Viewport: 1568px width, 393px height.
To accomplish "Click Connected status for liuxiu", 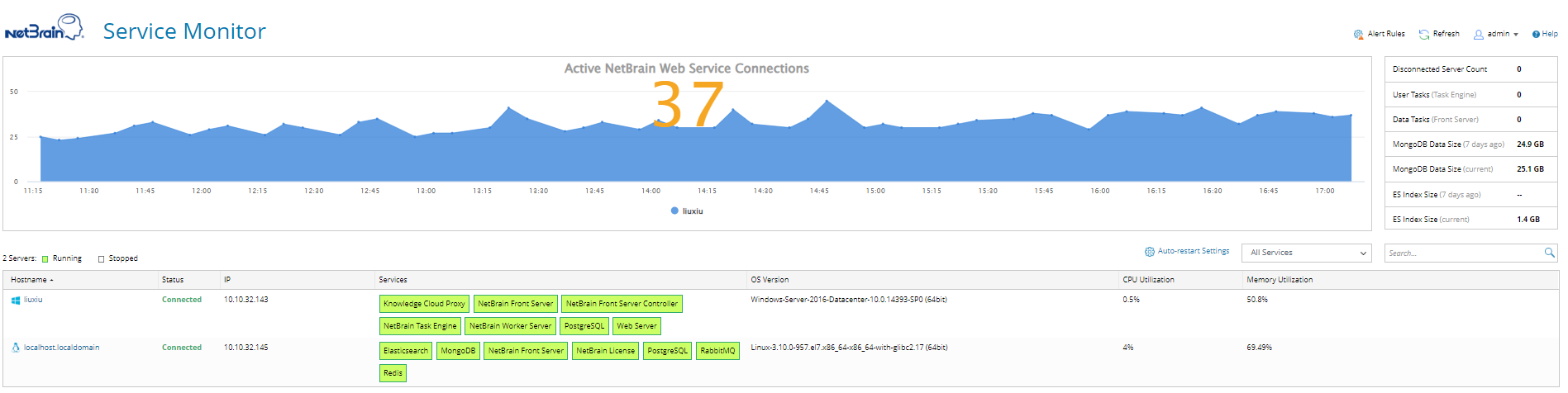I will [x=182, y=300].
